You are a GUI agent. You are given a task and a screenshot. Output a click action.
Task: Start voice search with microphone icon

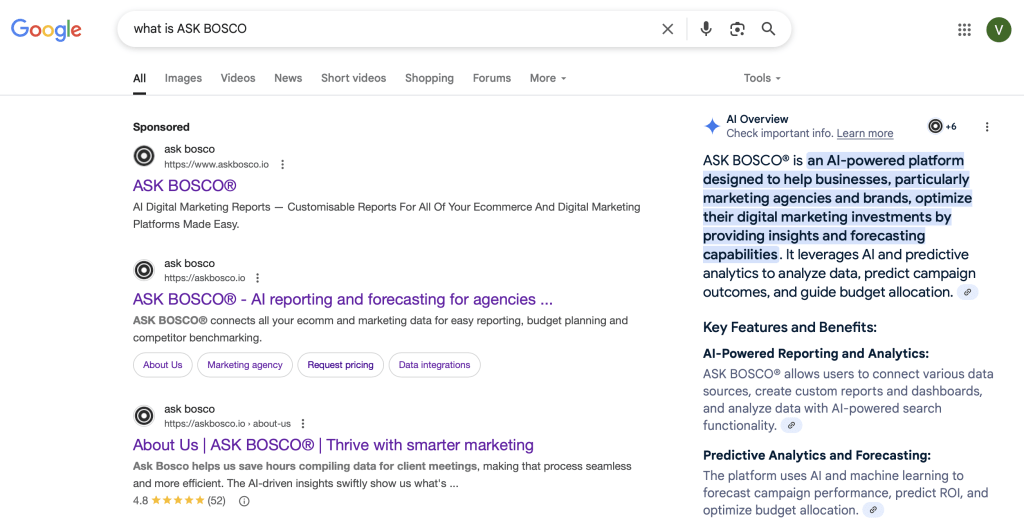click(x=706, y=29)
